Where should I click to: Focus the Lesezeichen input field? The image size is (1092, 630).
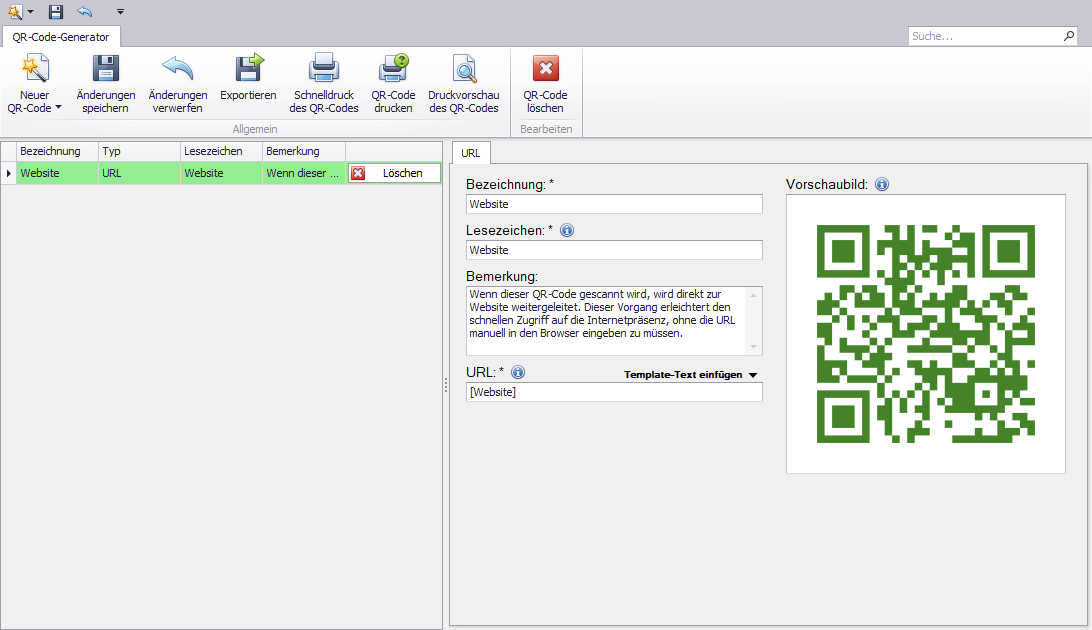click(x=614, y=250)
